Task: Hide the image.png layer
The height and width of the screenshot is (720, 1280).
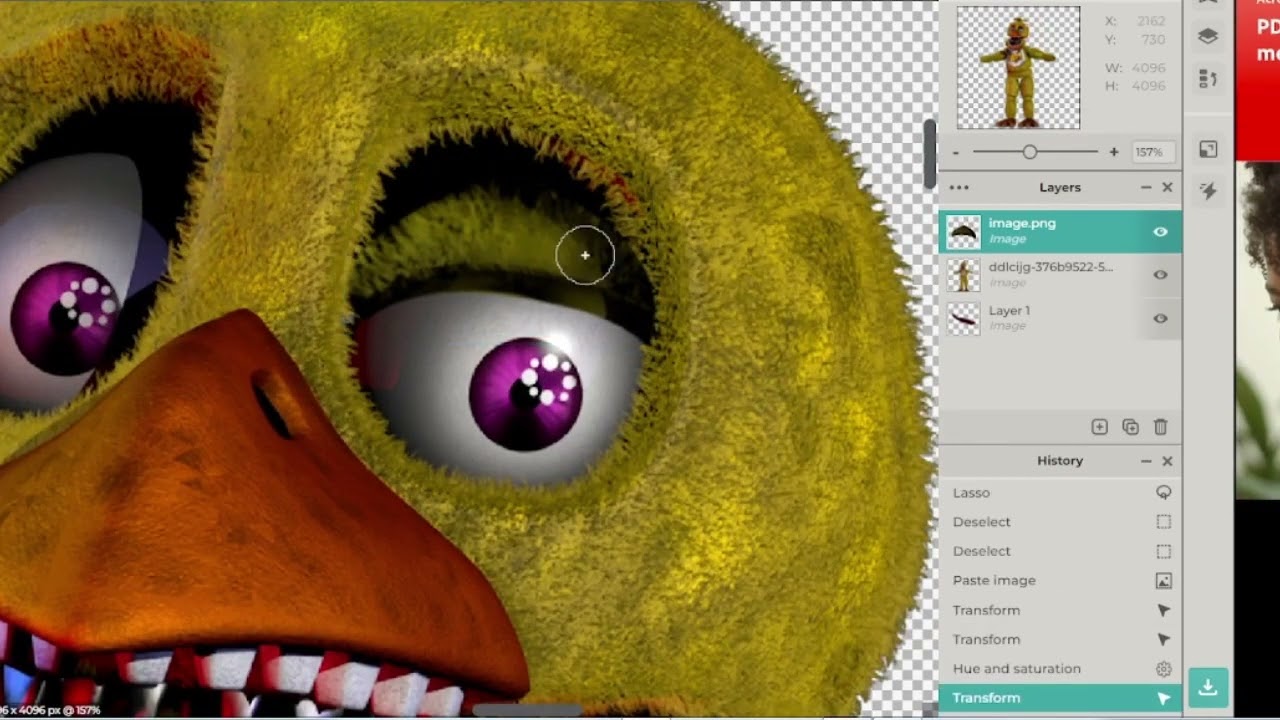Action: click(x=1160, y=232)
